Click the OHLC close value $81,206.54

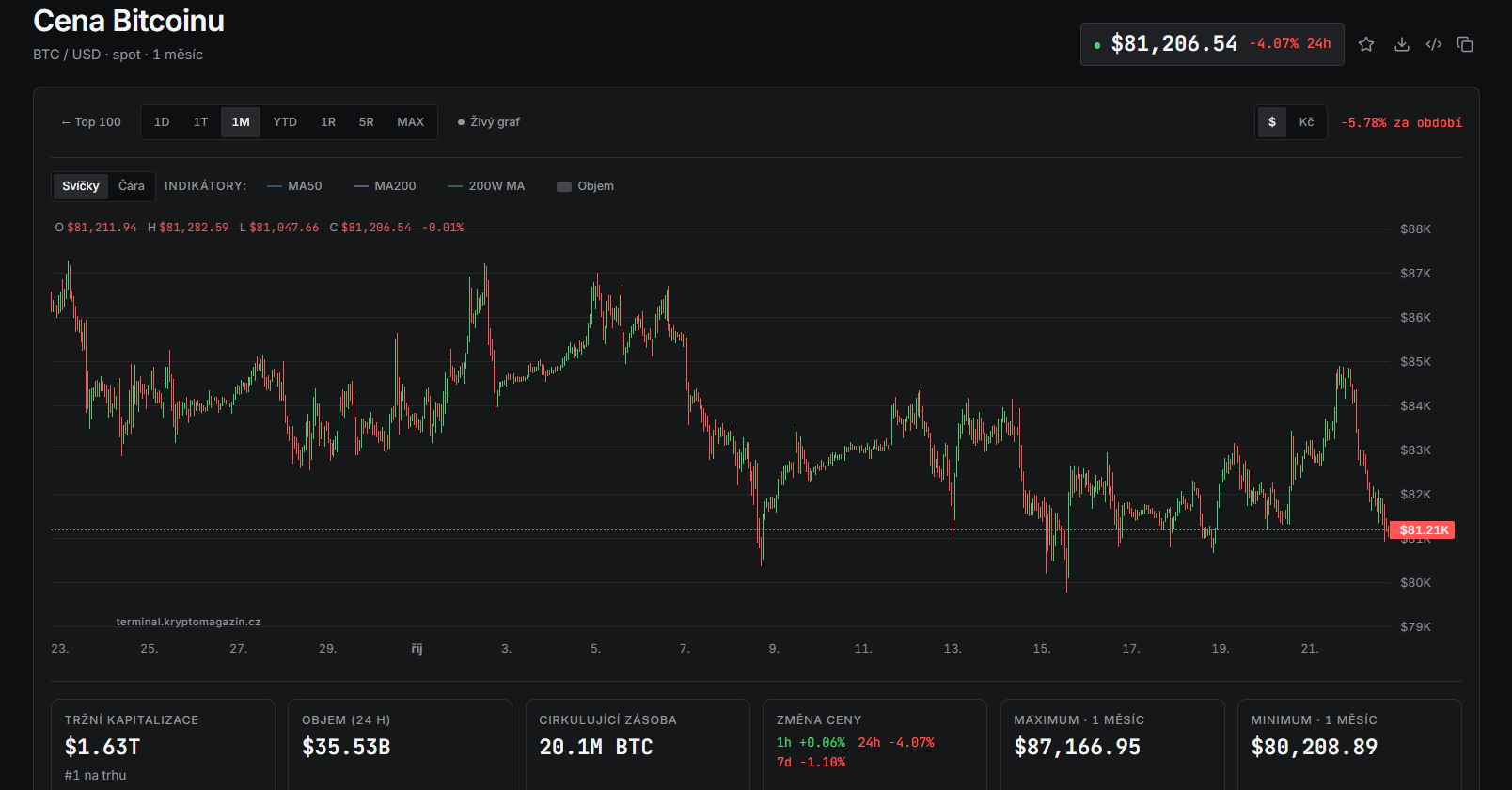click(376, 228)
